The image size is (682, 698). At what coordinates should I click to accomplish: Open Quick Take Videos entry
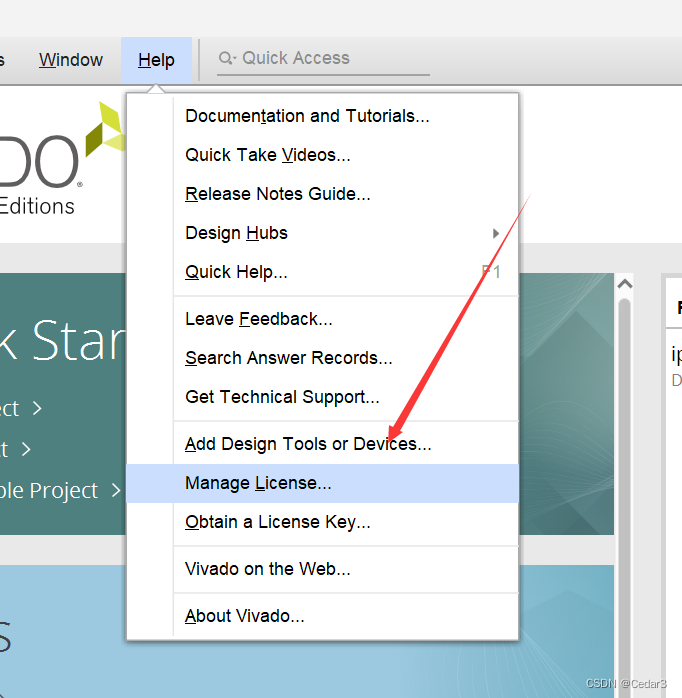point(323,155)
